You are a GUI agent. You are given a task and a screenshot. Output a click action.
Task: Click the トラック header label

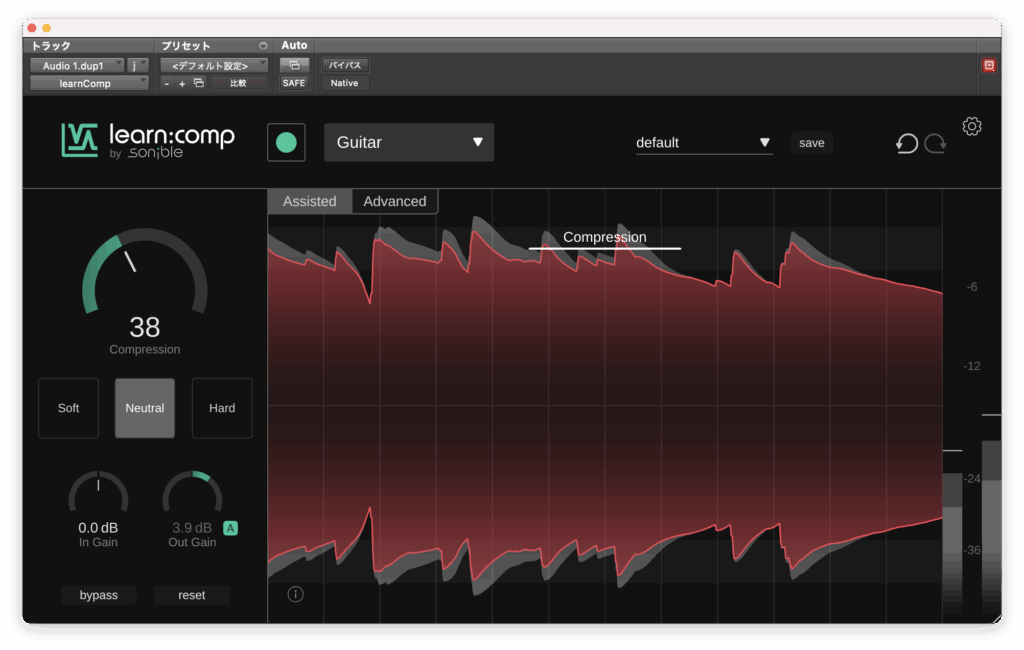point(52,46)
